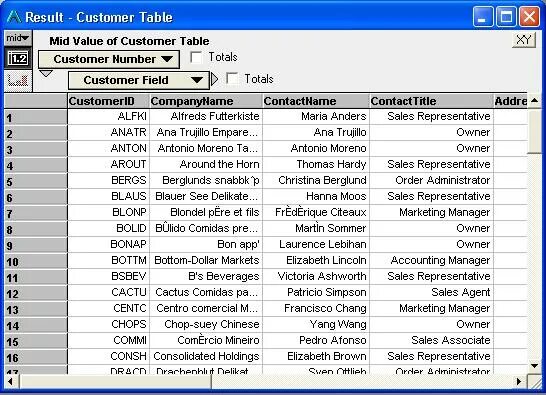Enable Totals for Customer Number
Screen dimensions: 546x395
tap(196, 57)
